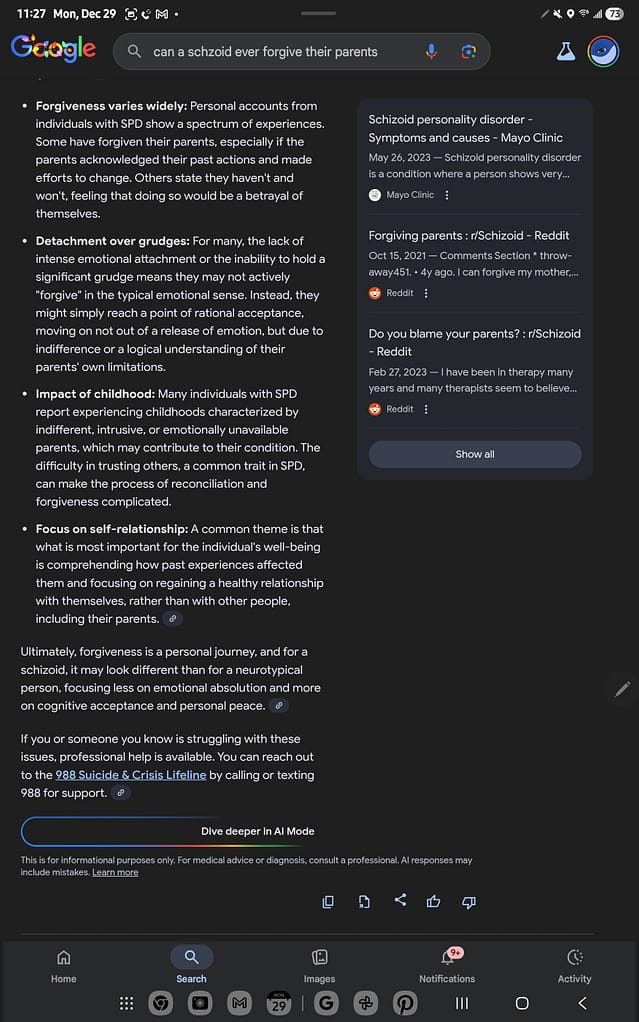Open the 988 Suicide and Crisis Lifeline link
The width and height of the screenshot is (639, 1022).
point(132,774)
